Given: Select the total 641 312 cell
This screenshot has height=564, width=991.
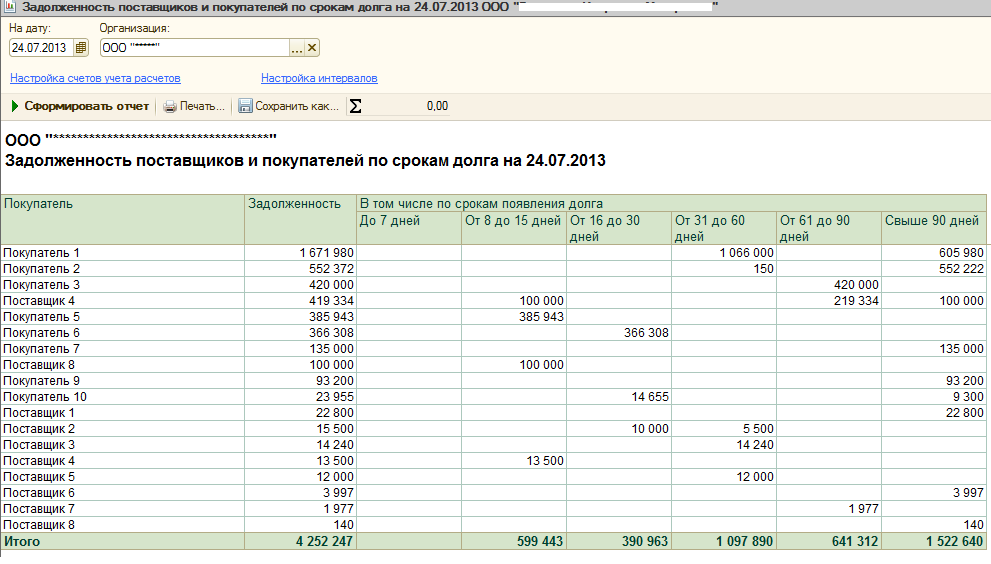Looking at the screenshot, I should tap(829, 541).
